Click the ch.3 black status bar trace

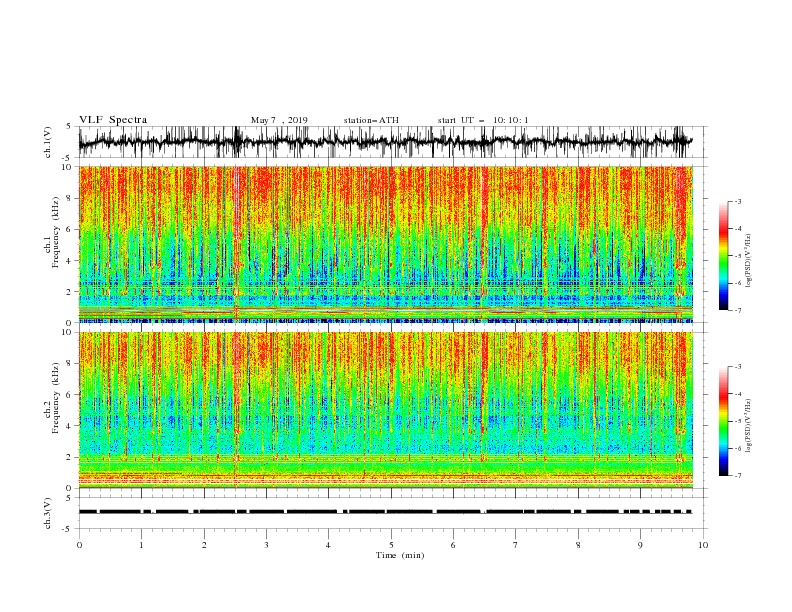pyautogui.click(x=385, y=512)
